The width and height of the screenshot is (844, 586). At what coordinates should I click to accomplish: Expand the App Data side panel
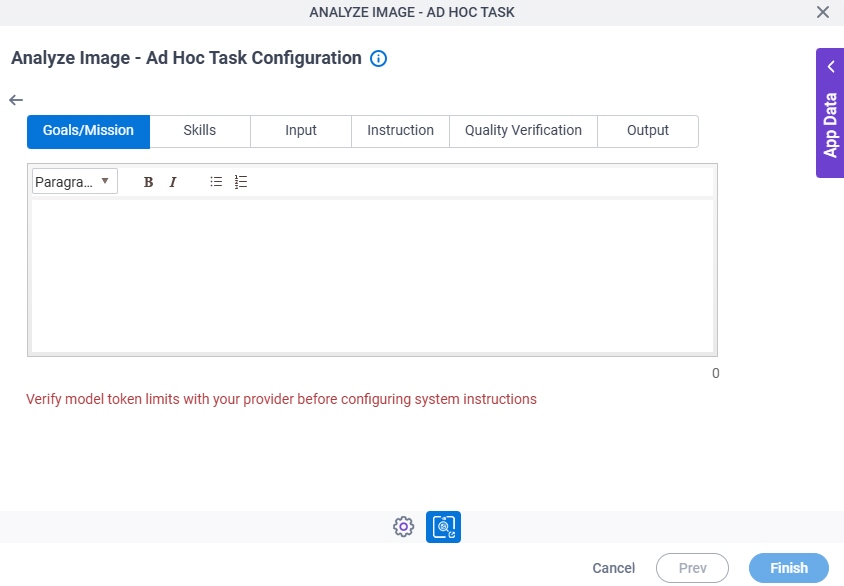coord(830,113)
